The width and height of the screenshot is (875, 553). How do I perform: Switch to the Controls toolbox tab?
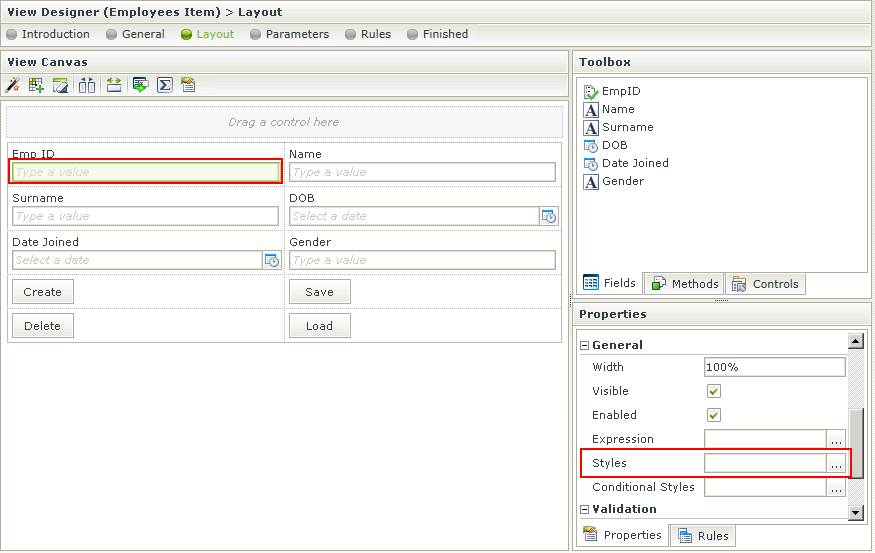765,284
